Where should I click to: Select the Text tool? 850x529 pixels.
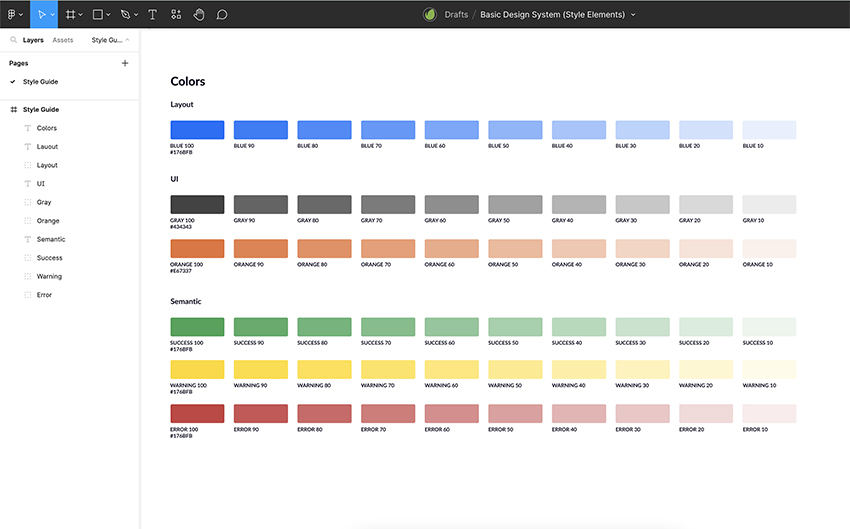152,15
